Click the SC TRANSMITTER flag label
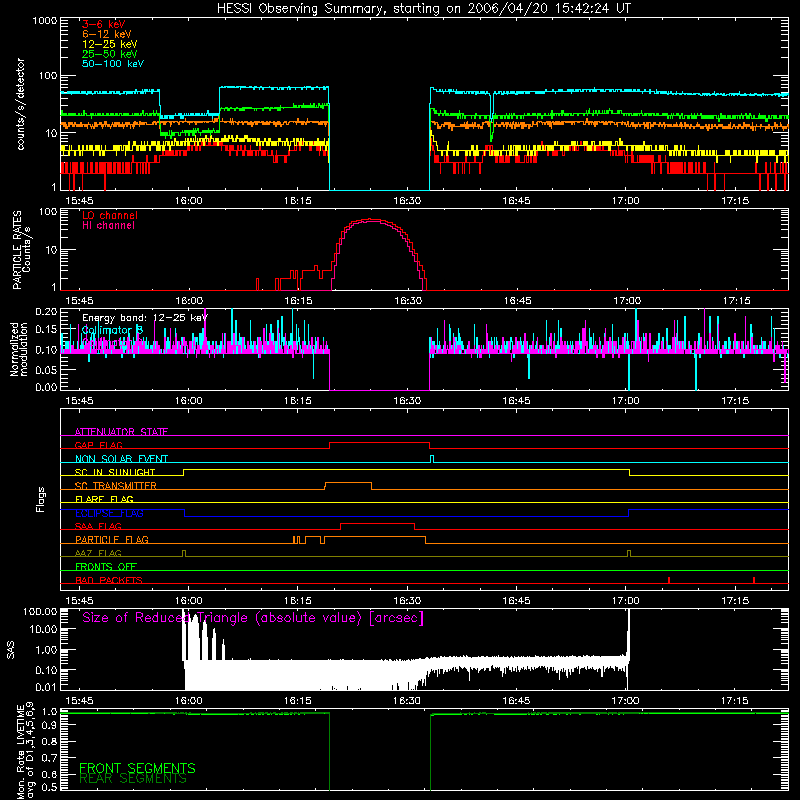The width and height of the screenshot is (800, 800). pos(116,486)
